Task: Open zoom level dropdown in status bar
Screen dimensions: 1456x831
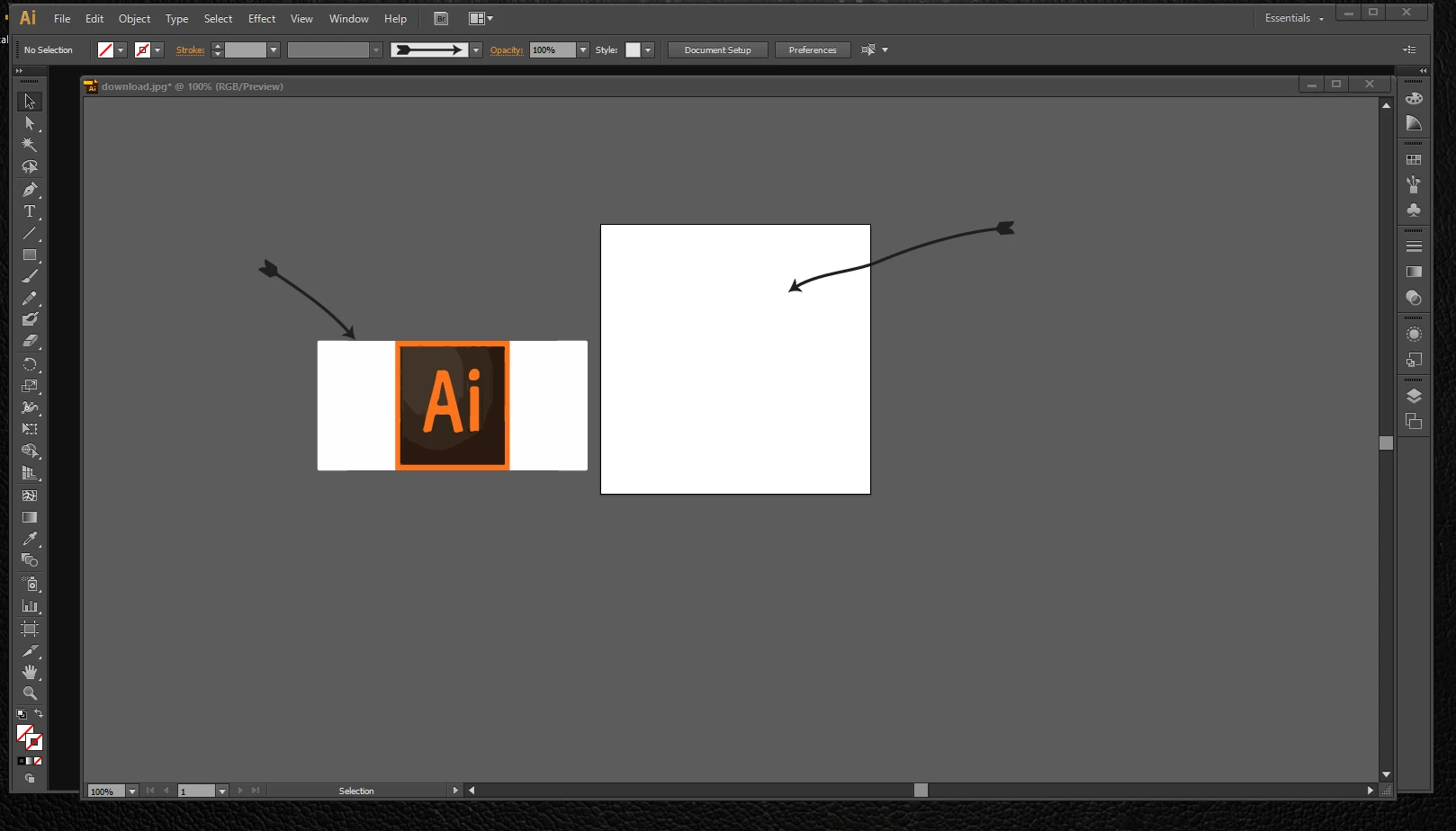Action: tap(132, 791)
